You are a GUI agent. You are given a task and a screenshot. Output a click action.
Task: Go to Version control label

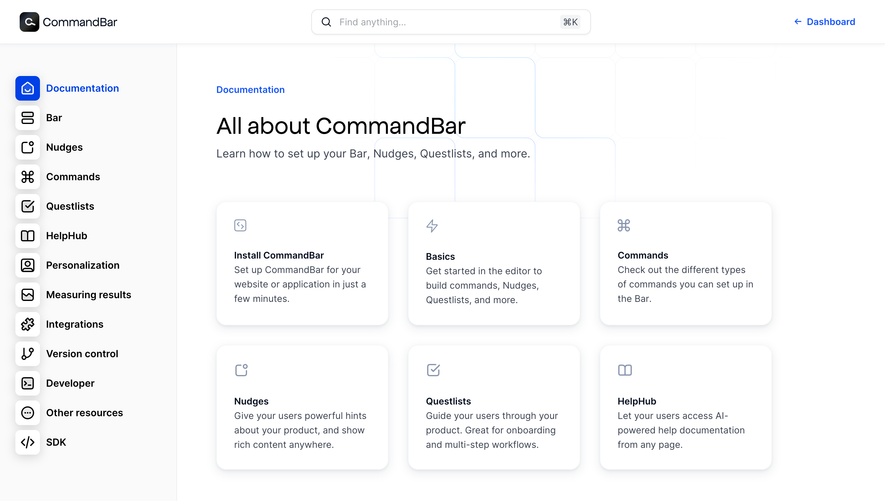pyautogui.click(x=82, y=353)
